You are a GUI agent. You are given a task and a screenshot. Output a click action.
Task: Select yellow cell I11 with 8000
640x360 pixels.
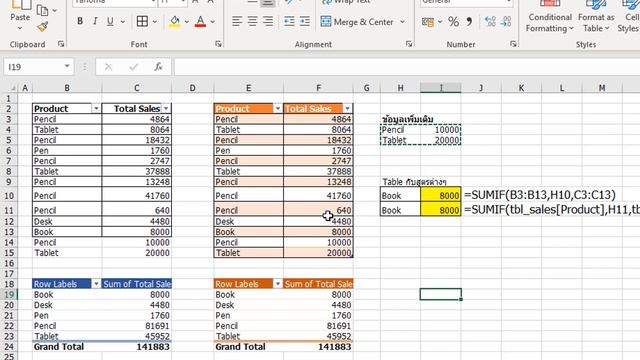[441, 210]
